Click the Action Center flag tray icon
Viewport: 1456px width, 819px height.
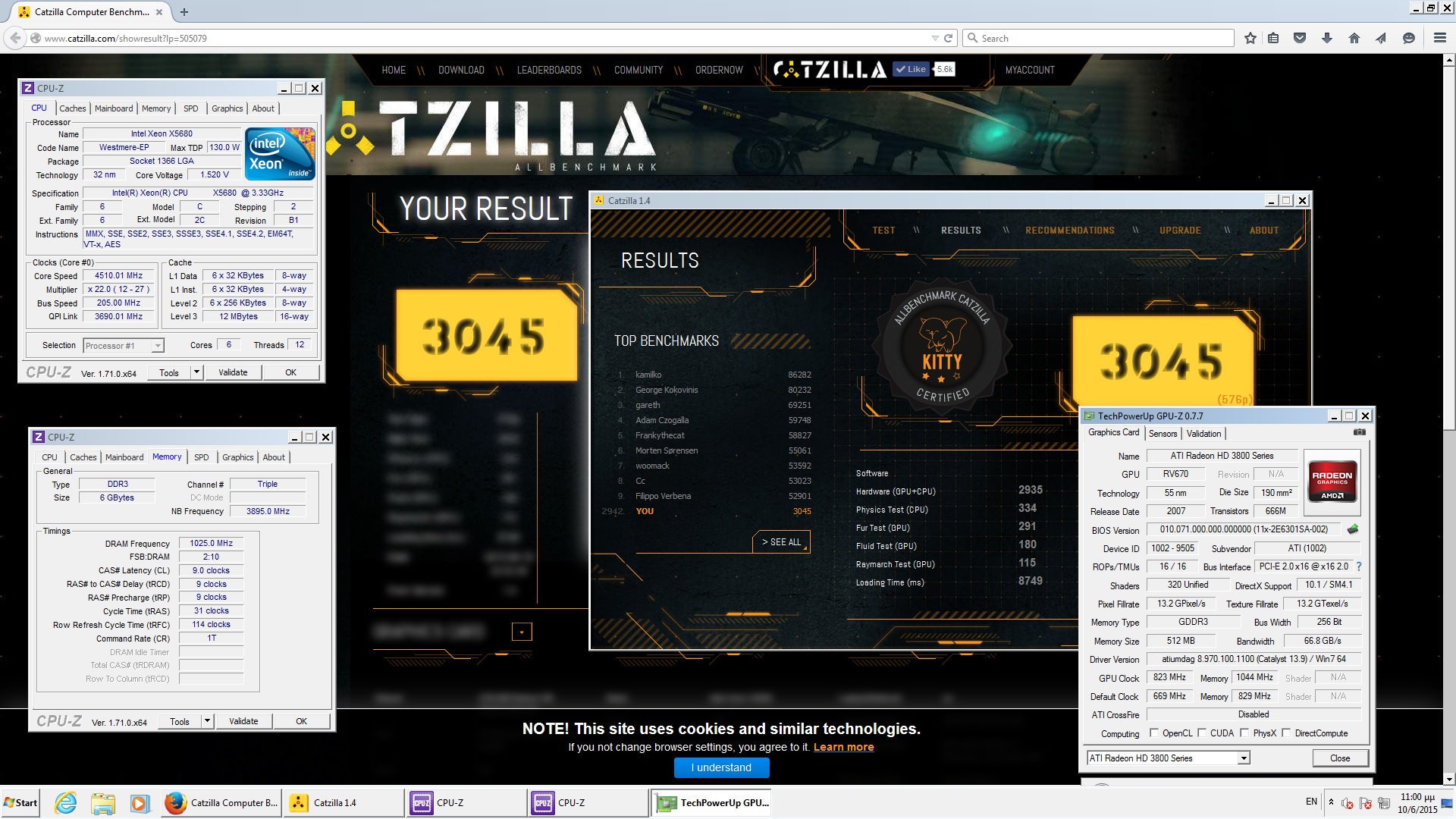point(1366,803)
